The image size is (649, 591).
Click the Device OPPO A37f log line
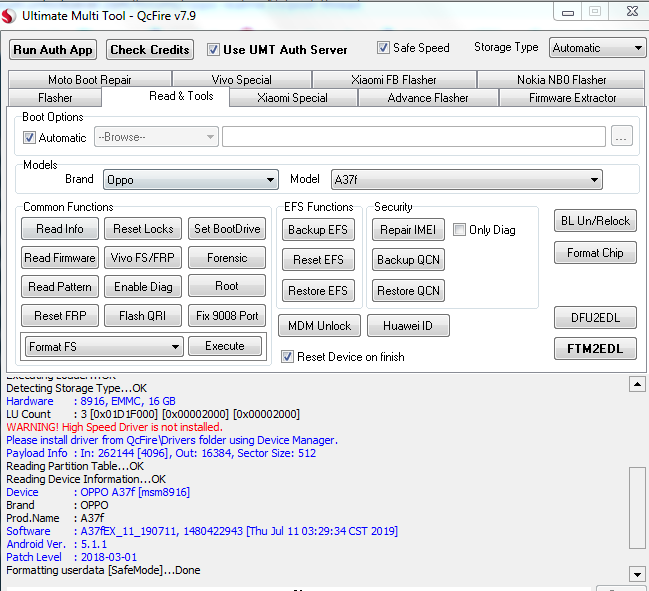pyautogui.click(x=98, y=492)
